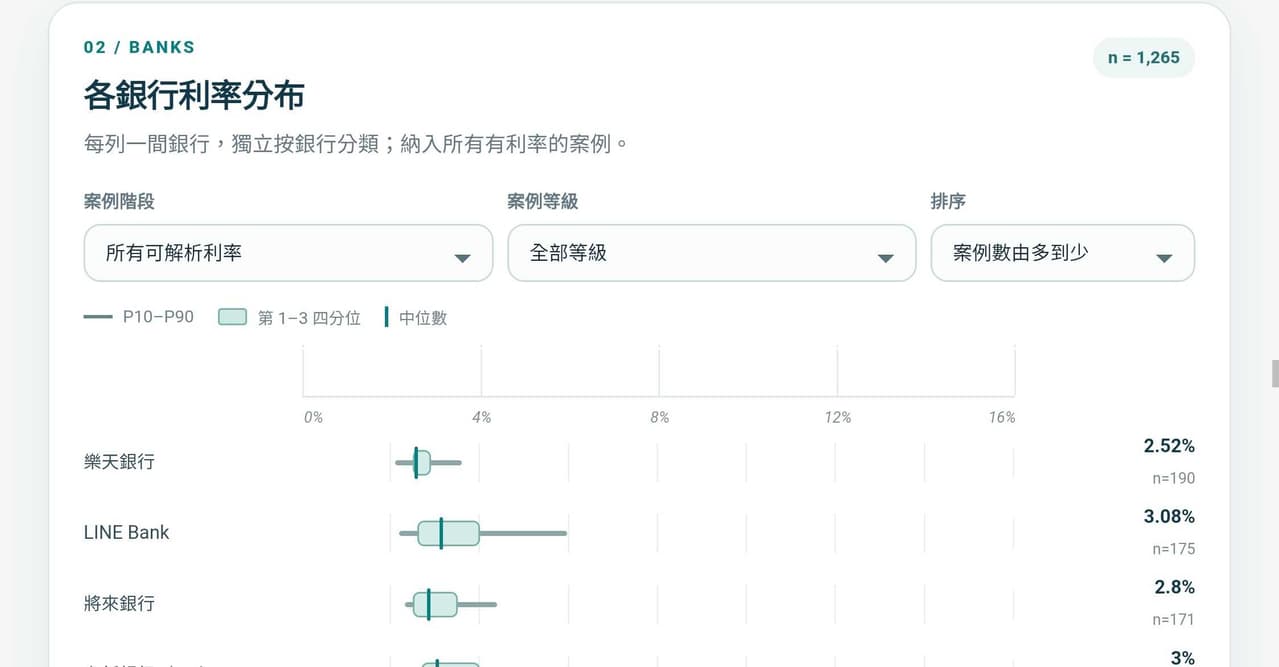1279x667 pixels.
Task: Click the 02 / BANKS section label
Action: click(139, 47)
